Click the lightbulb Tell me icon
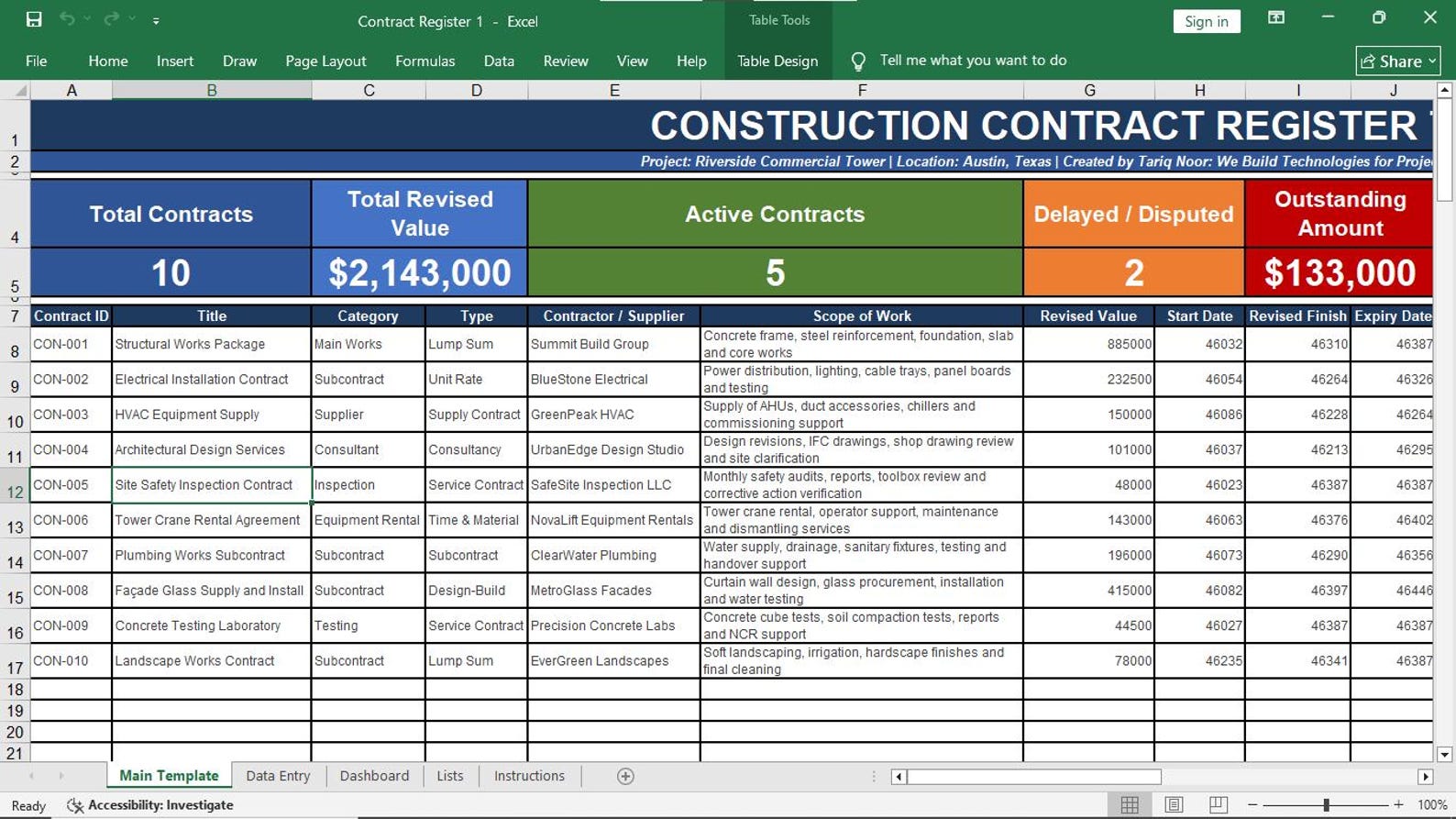1456x819 pixels. pos(858,61)
